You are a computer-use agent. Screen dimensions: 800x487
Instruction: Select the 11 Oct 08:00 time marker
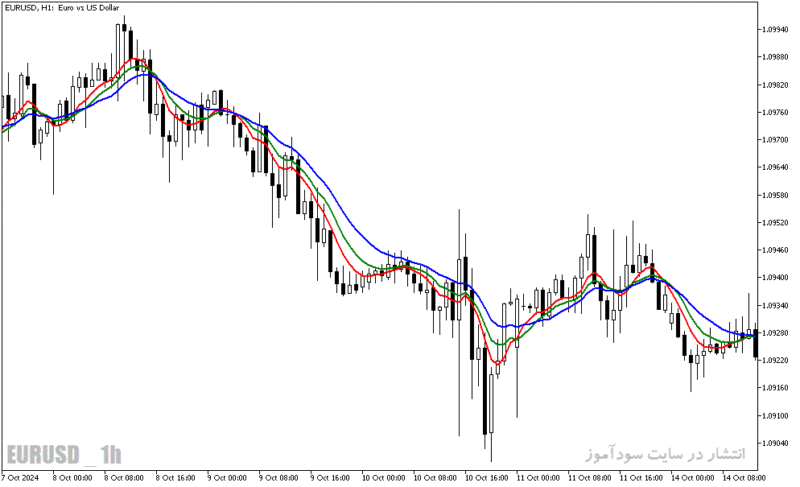coord(589,478)
